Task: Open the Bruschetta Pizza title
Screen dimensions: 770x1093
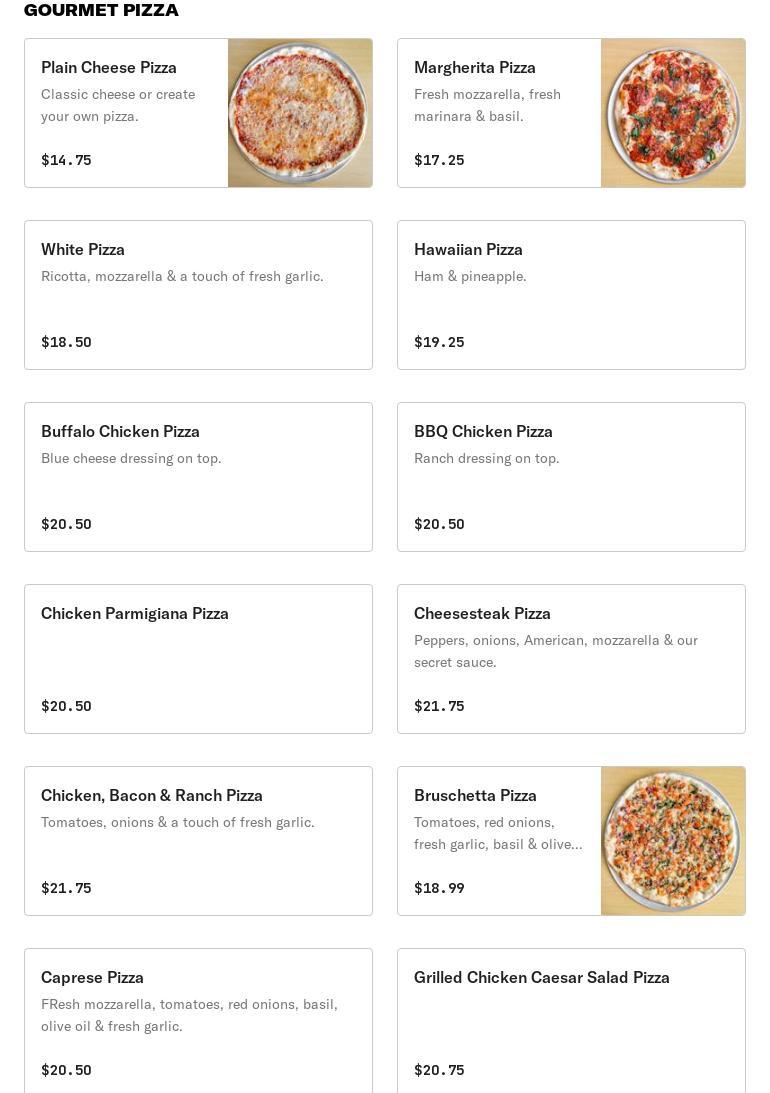Action: [475, 795]
